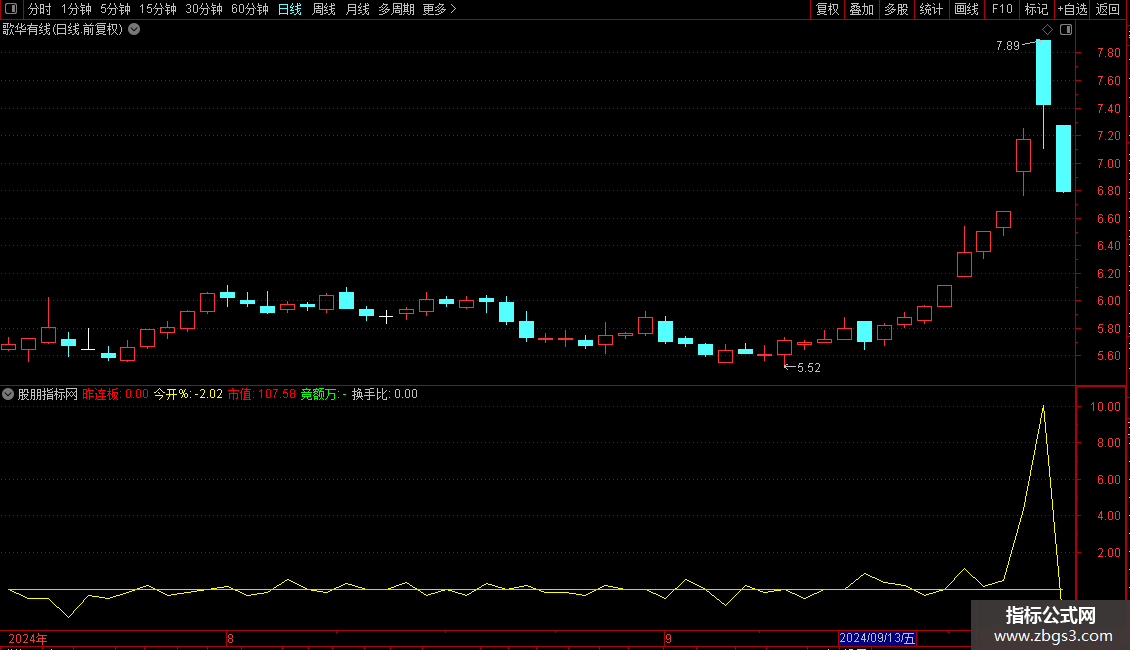
Task: Click the 叠加 overlay button
Action: coord(861,9)
